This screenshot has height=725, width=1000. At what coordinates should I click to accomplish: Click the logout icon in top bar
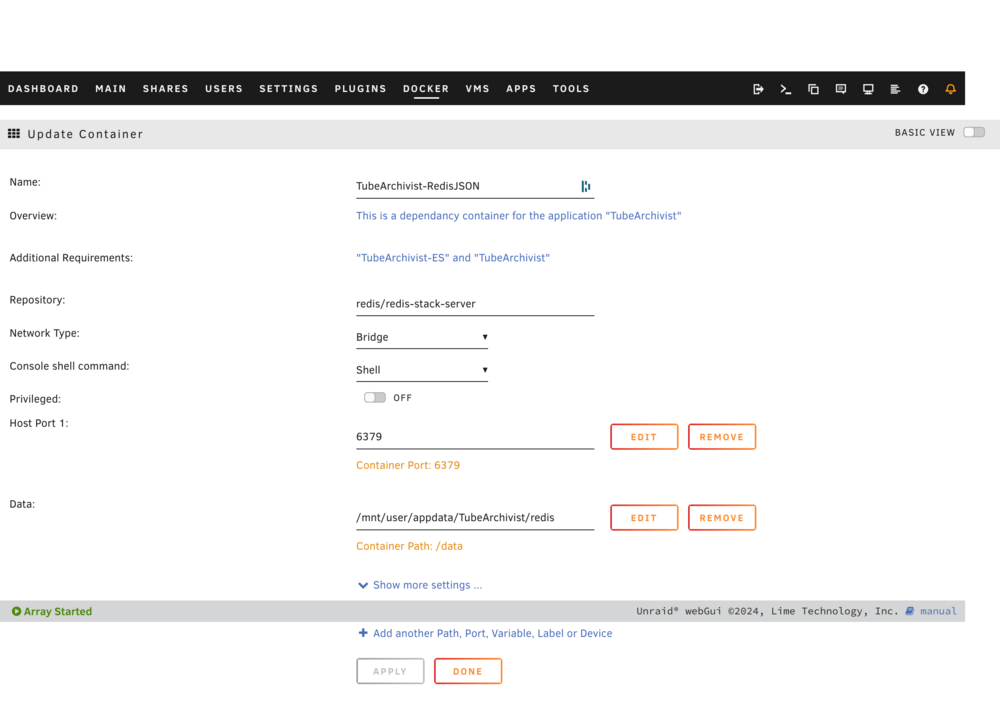coord(758,89)
